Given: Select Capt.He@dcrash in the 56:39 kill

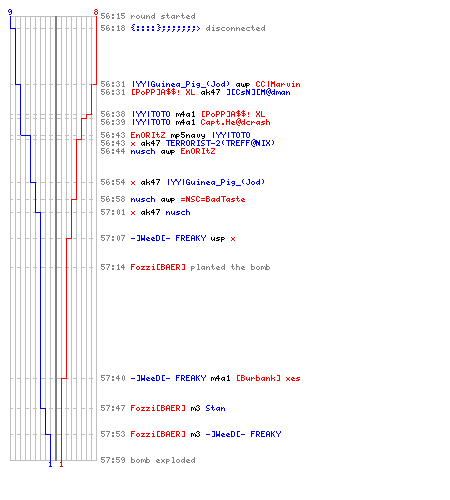Looking at the screenshot, I should 235,122.
